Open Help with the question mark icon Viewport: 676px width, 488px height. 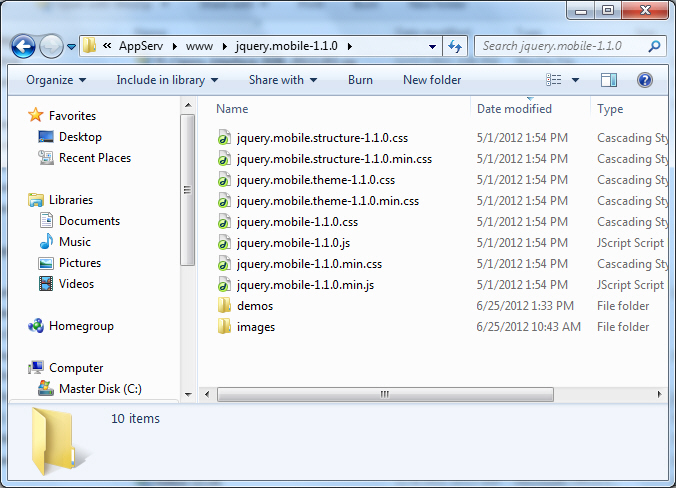(x=645, y=80)
